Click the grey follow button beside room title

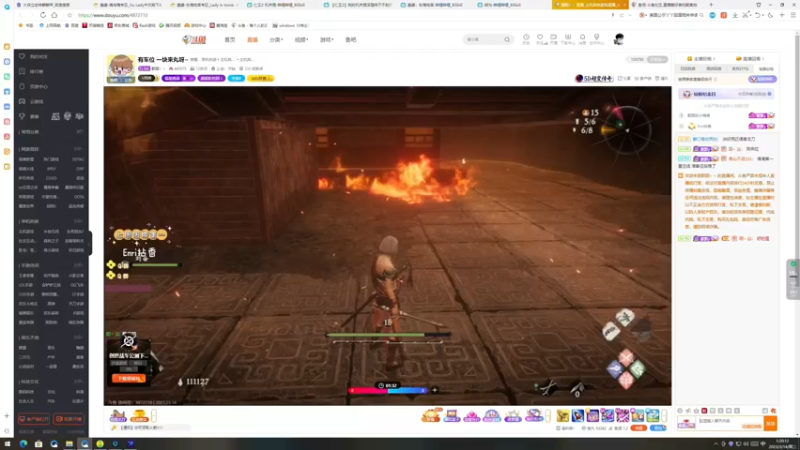(657, 60)
